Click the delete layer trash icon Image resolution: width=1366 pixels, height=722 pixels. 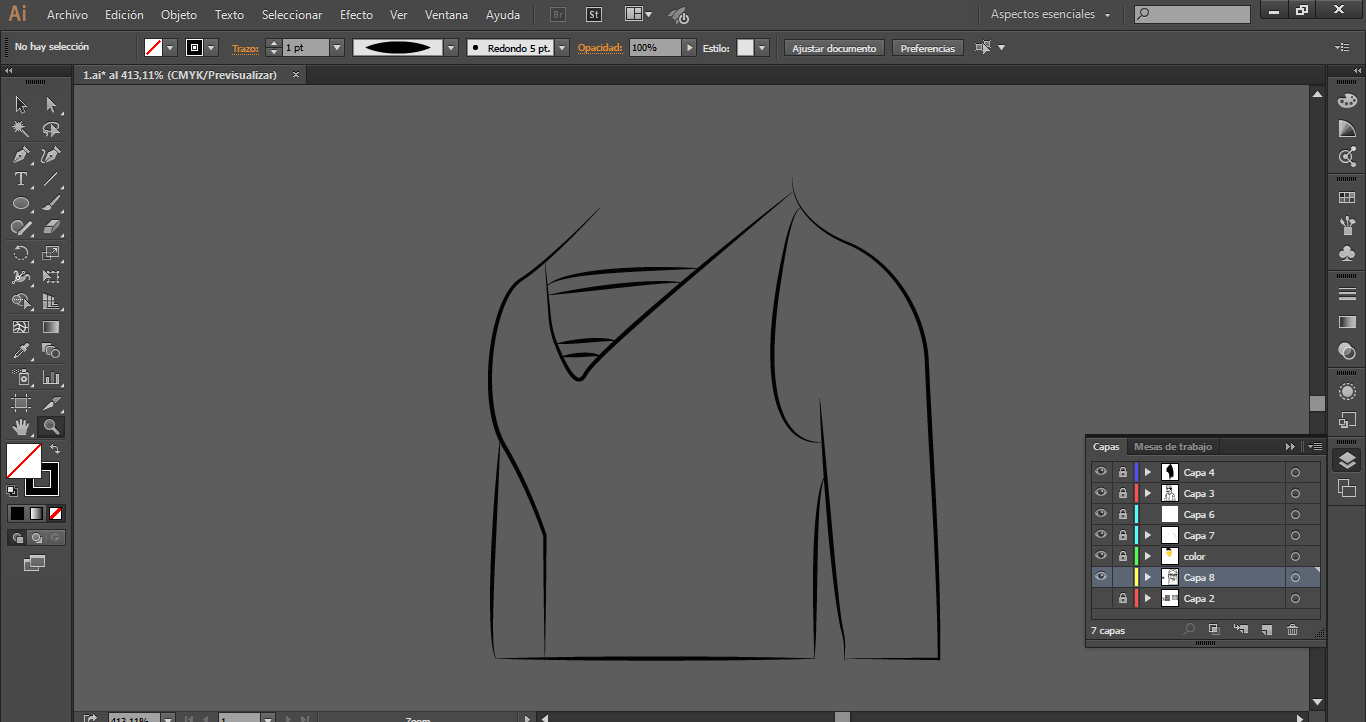tap(1292, 630)
